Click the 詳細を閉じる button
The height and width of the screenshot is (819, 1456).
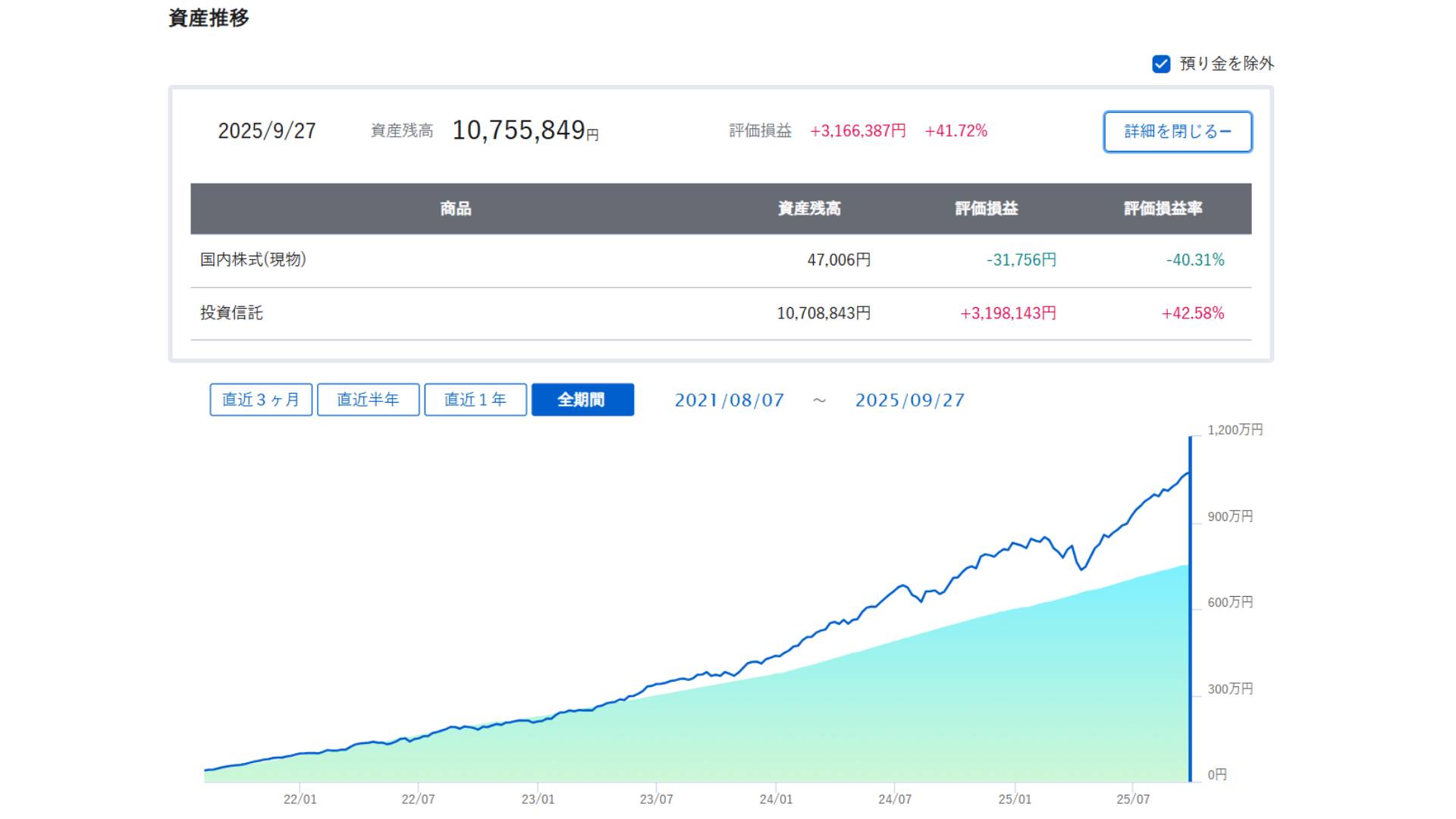coord(1177,132)
